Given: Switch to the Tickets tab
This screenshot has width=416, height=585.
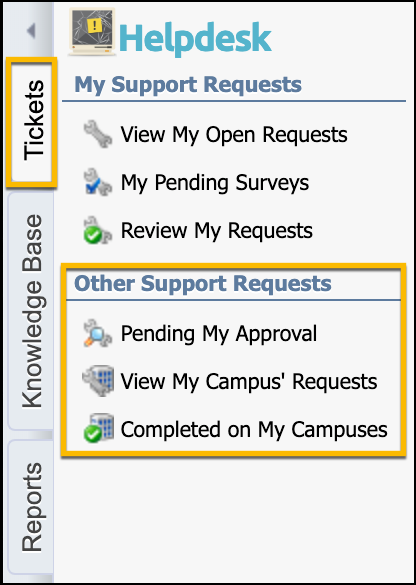Looking at the screenshot, I should pyautogui.click(x=32, y=122).
